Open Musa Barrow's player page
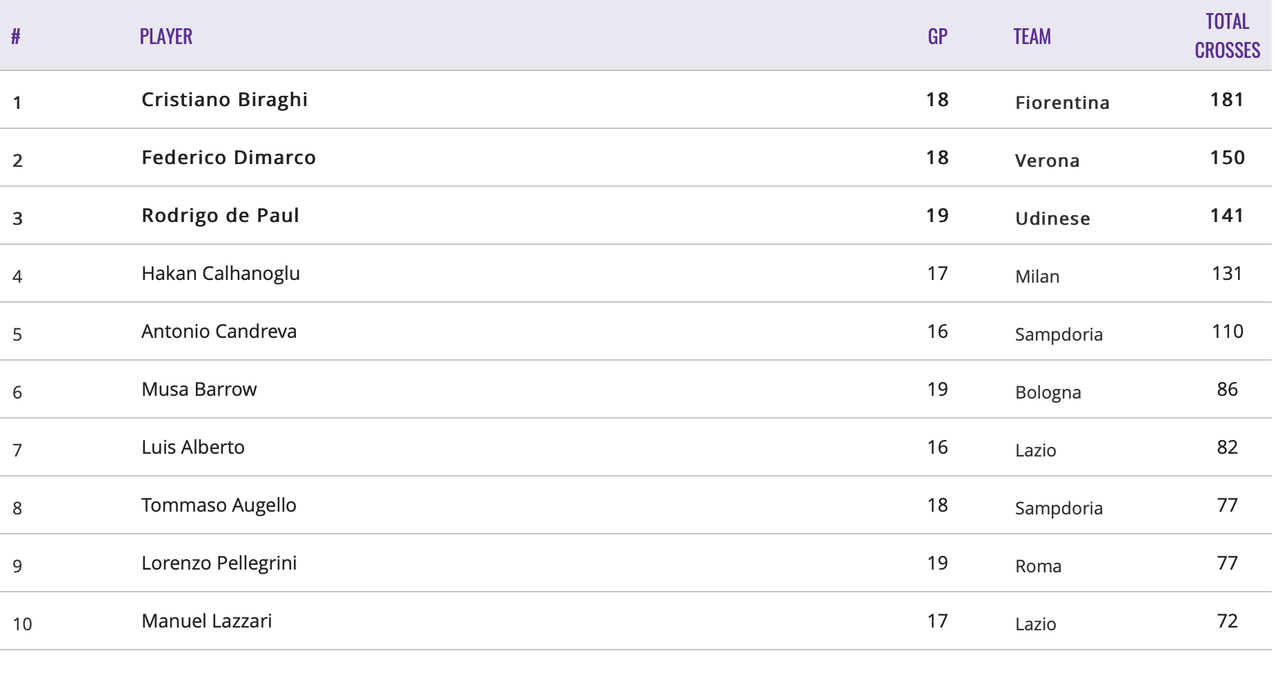Viewport: 1280px width, 673px height. click(x=199, y=389)
